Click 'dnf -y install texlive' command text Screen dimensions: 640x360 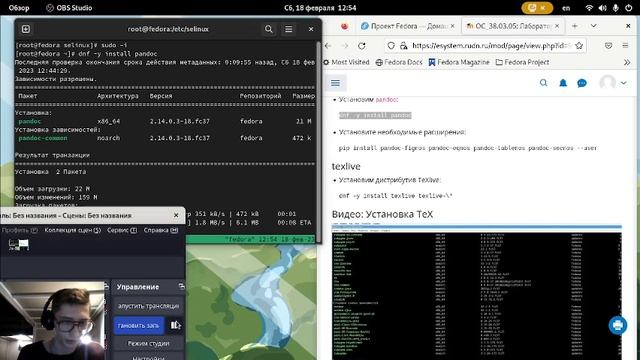click(x=395, y=196)
